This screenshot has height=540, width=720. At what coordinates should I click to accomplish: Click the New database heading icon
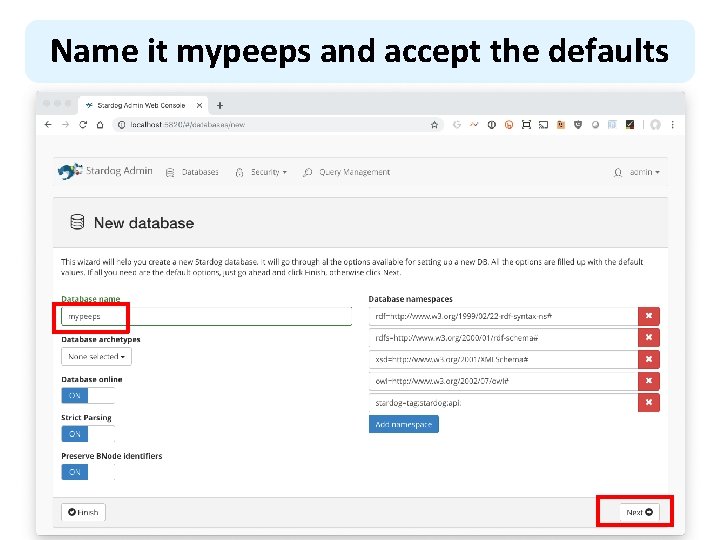point(77,222)
